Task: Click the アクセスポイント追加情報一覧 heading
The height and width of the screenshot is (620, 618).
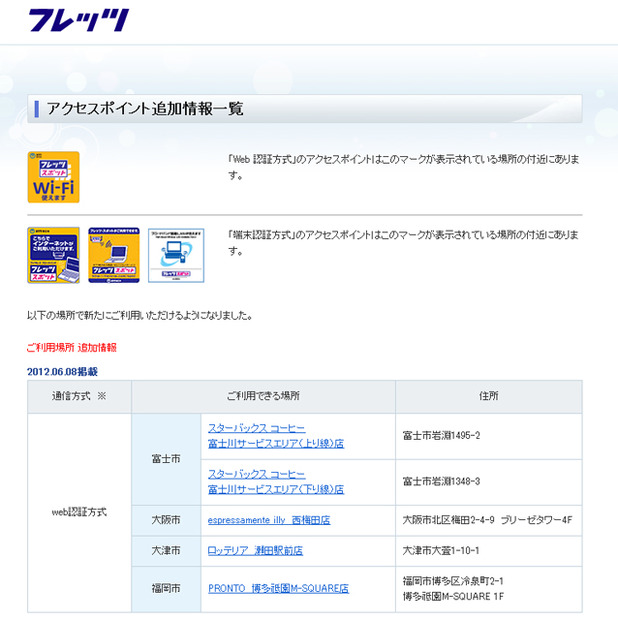Action: pos(145,109)
